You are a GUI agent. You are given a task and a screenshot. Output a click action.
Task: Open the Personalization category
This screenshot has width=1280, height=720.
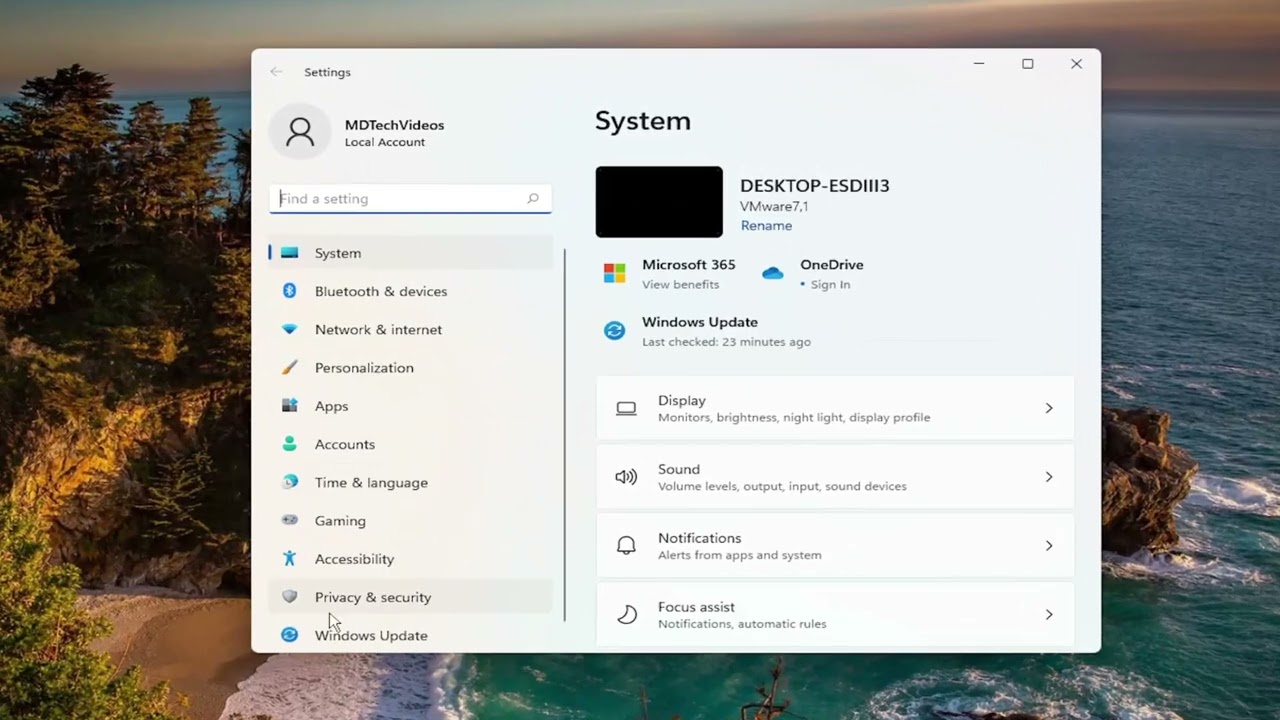tap(410, 367)
